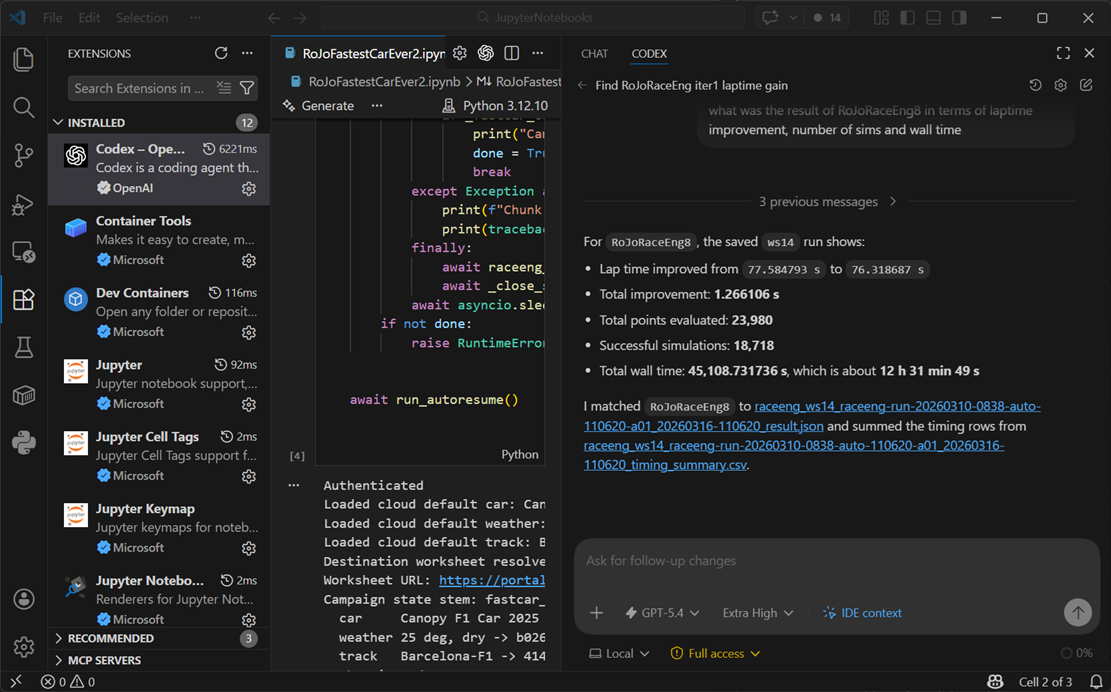Send the Codex message with arrow button

(1077, 613)
